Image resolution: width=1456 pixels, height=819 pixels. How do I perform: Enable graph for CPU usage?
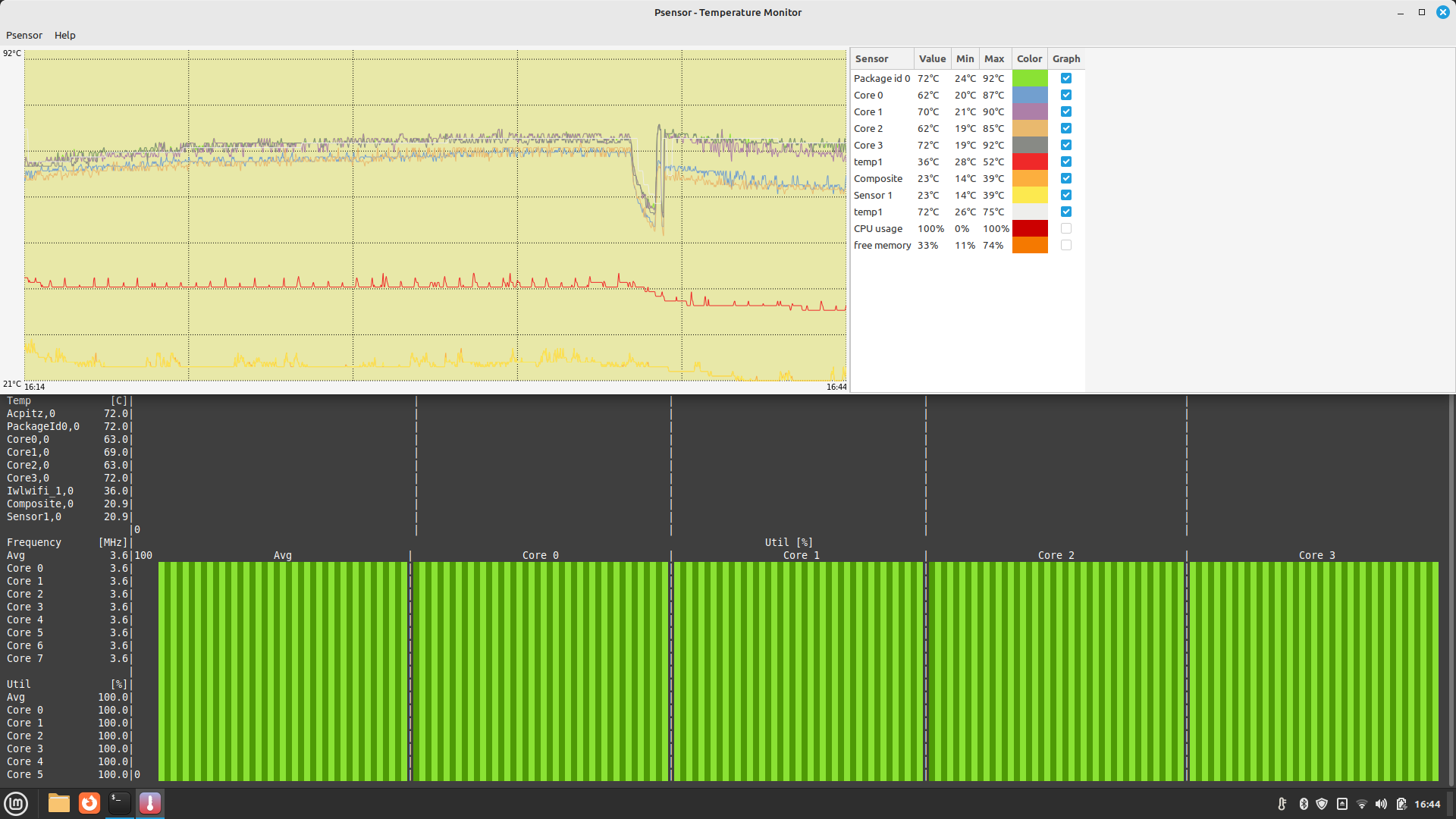(1065, 228)
